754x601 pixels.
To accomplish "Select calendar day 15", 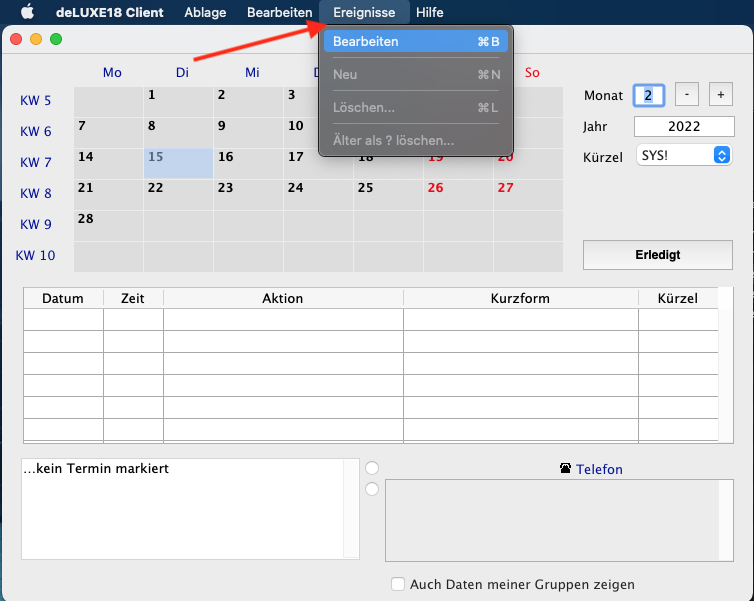I will (x=178, y=163).
